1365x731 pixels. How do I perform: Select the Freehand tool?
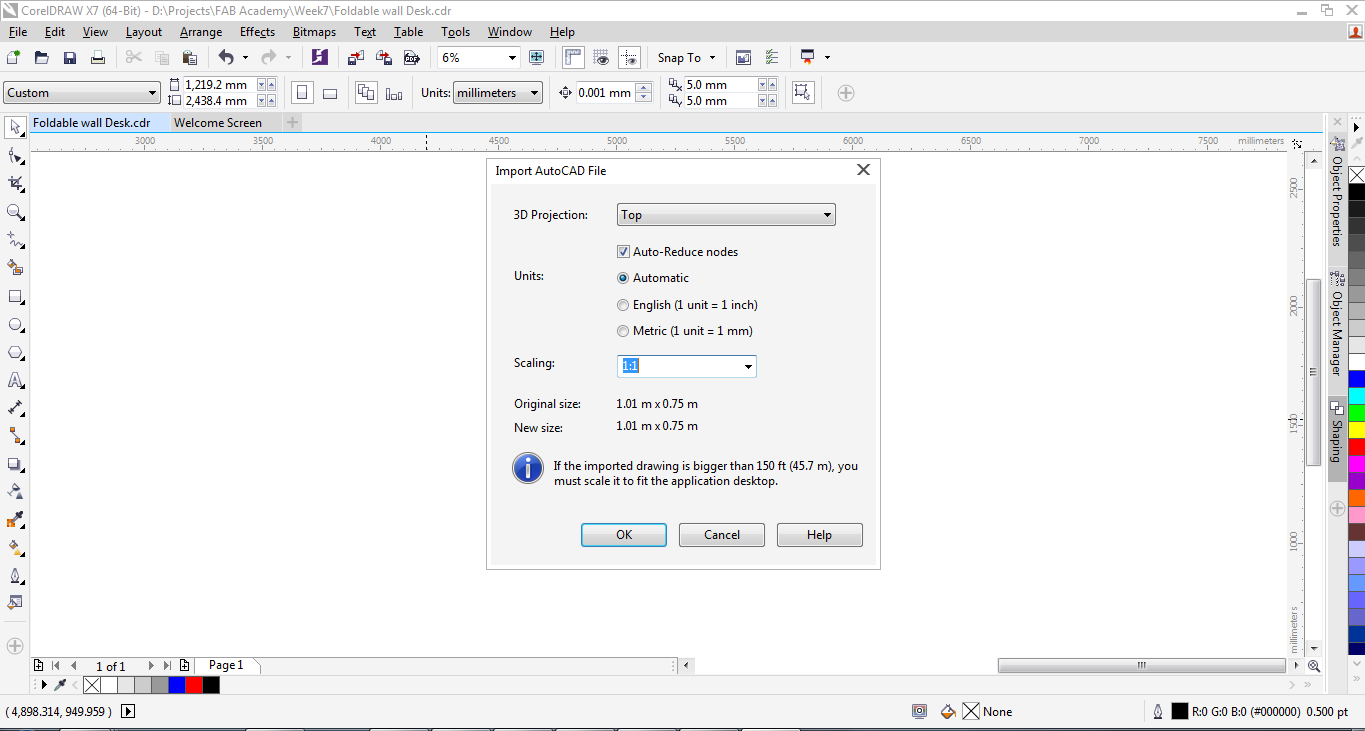(15, 240)
